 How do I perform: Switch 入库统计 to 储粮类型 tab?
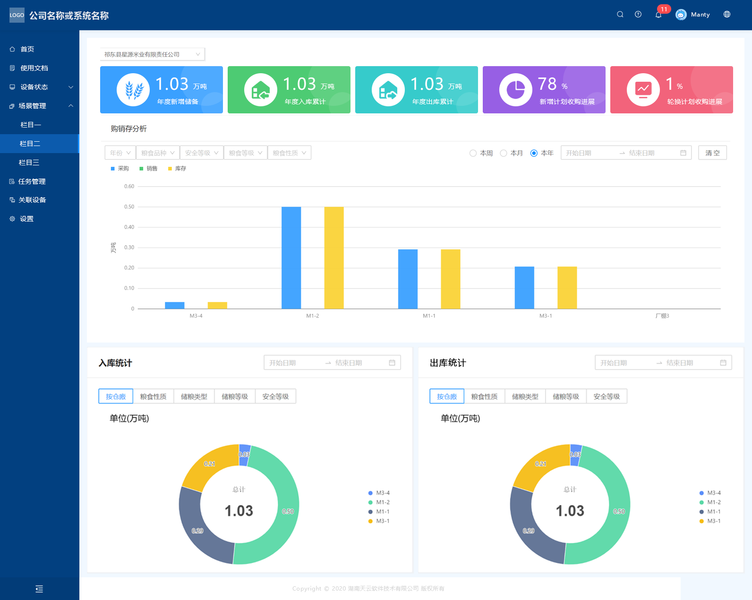tap(194, 397)
